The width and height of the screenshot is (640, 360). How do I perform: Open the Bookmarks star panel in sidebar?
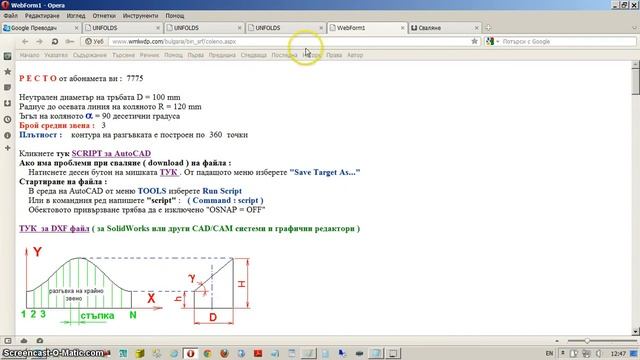[x=7, y=72]
